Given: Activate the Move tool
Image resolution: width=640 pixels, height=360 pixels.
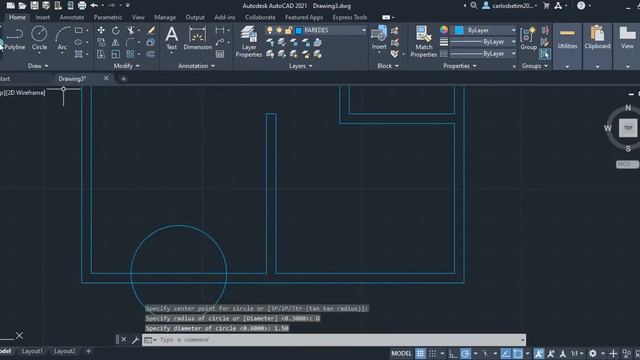Looking at the screenshot, I should pos(101,30).
